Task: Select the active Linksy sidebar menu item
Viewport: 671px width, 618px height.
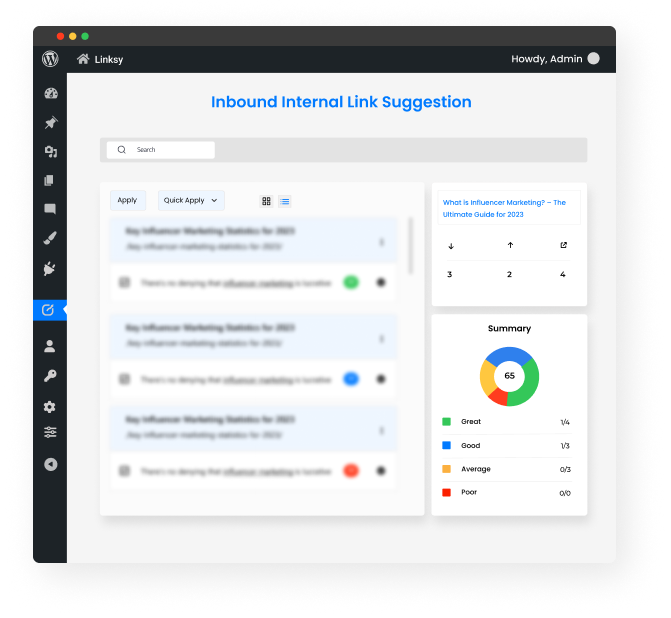Action: point(50,310)
